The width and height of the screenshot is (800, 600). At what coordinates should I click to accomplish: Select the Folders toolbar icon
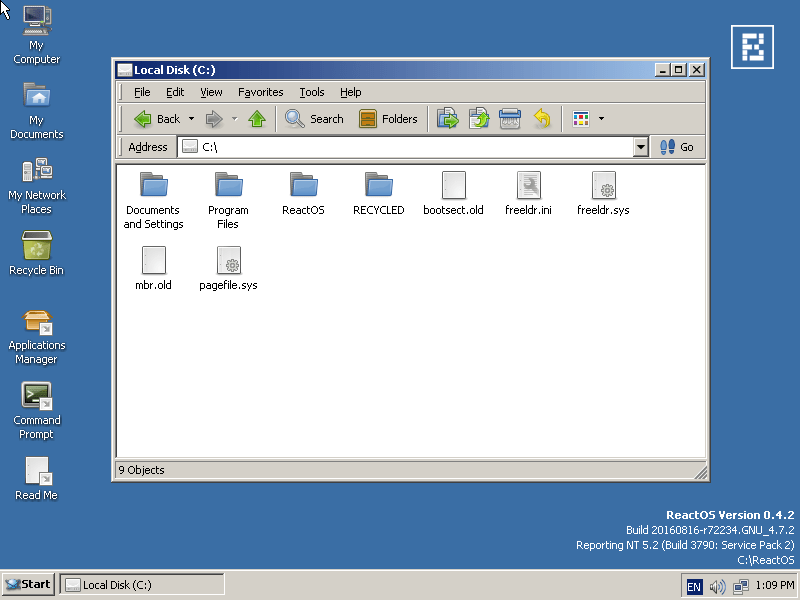[x=388, y=118]
